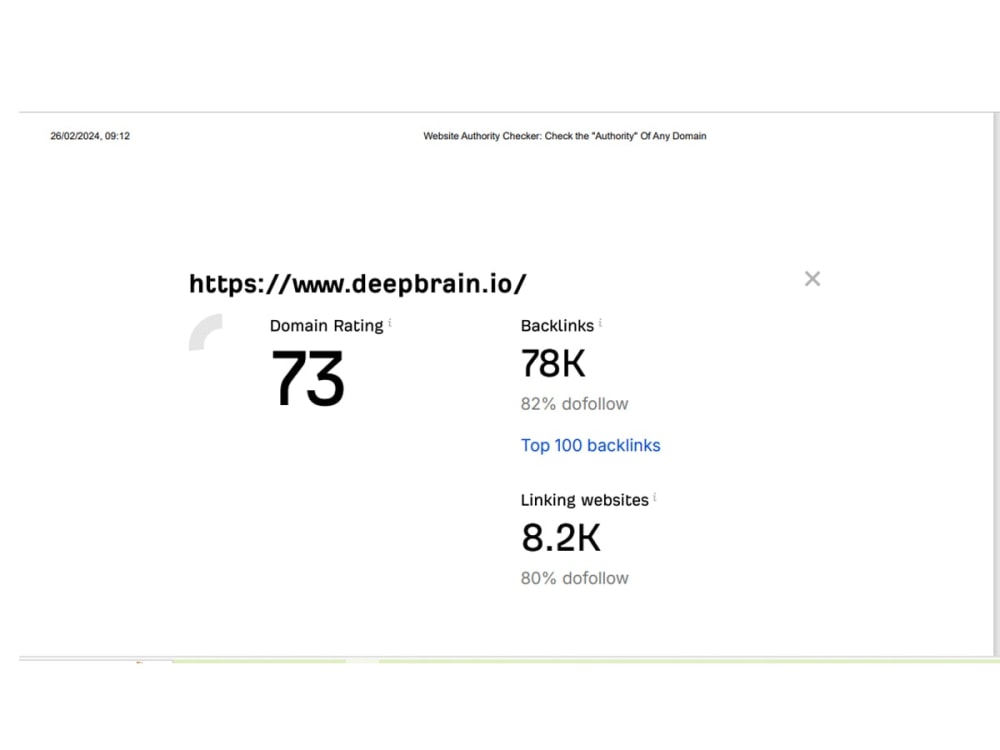Viewport: 1000px width, 750px height.
Task: Click the Linking websites info icon
Action: [654, 497]
